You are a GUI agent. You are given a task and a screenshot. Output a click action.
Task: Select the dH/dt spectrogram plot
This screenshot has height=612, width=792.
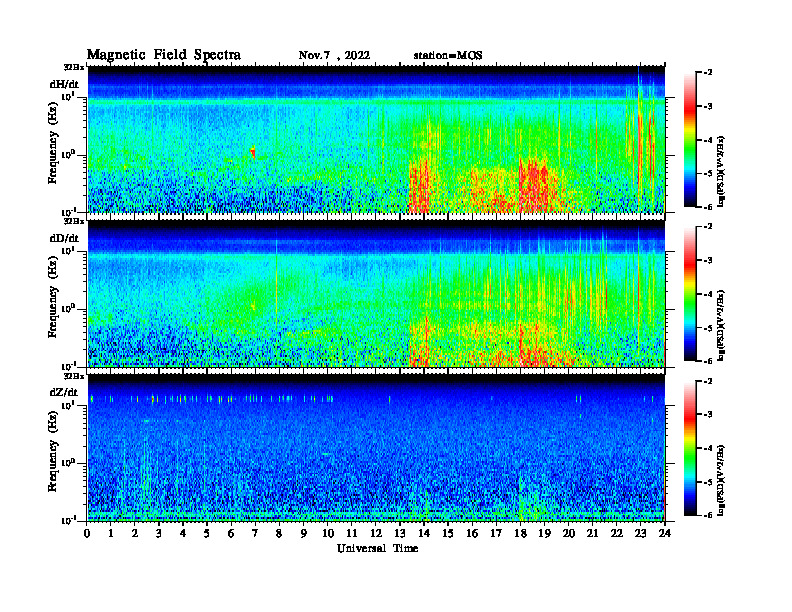(376, 139)
